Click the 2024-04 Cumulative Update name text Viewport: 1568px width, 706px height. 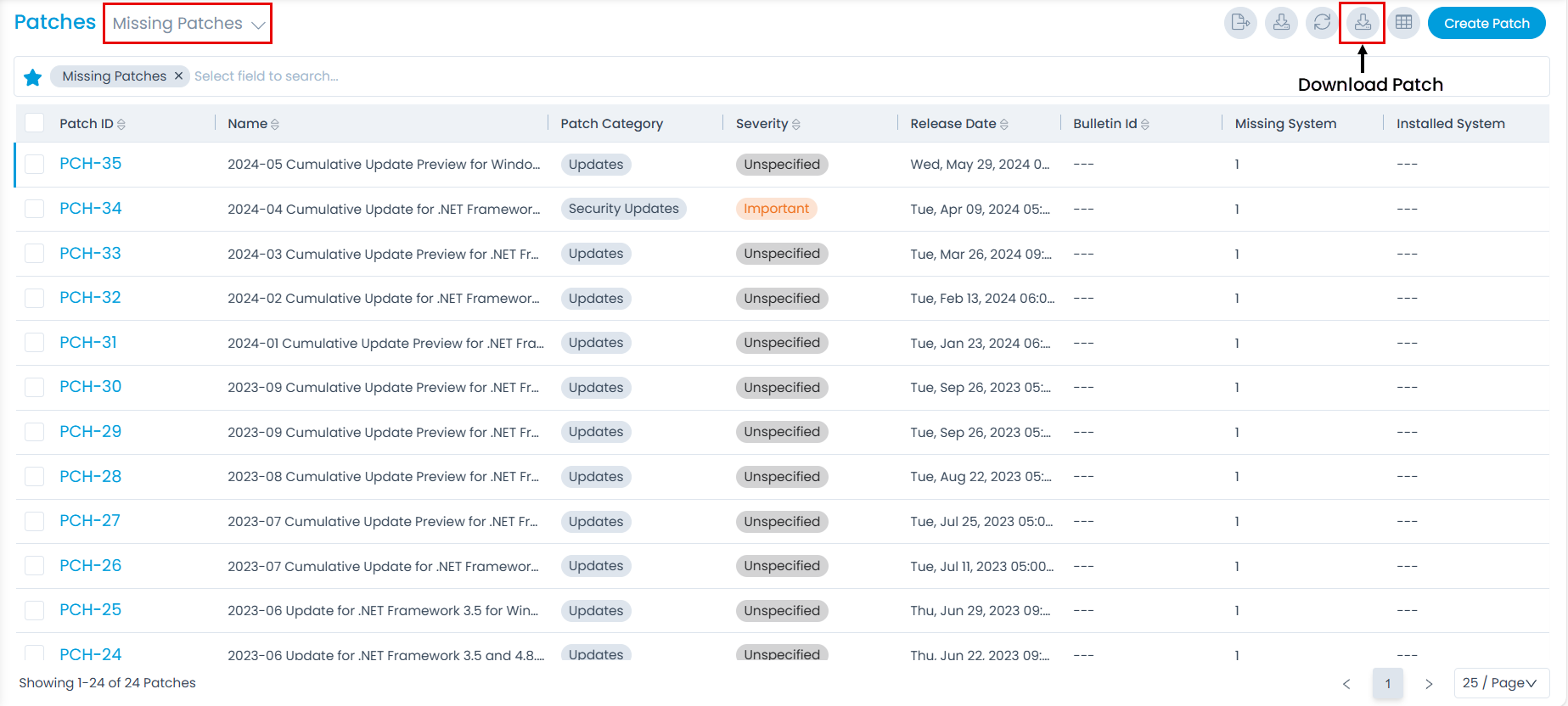[x=384, y=209]
